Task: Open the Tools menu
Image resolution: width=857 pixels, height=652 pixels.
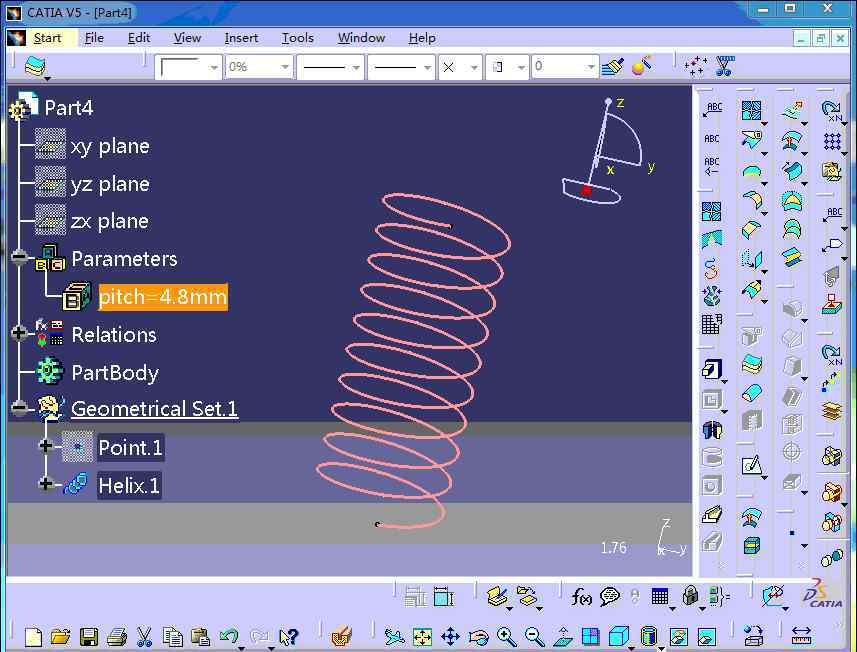Action: click(x=298, y=38)
